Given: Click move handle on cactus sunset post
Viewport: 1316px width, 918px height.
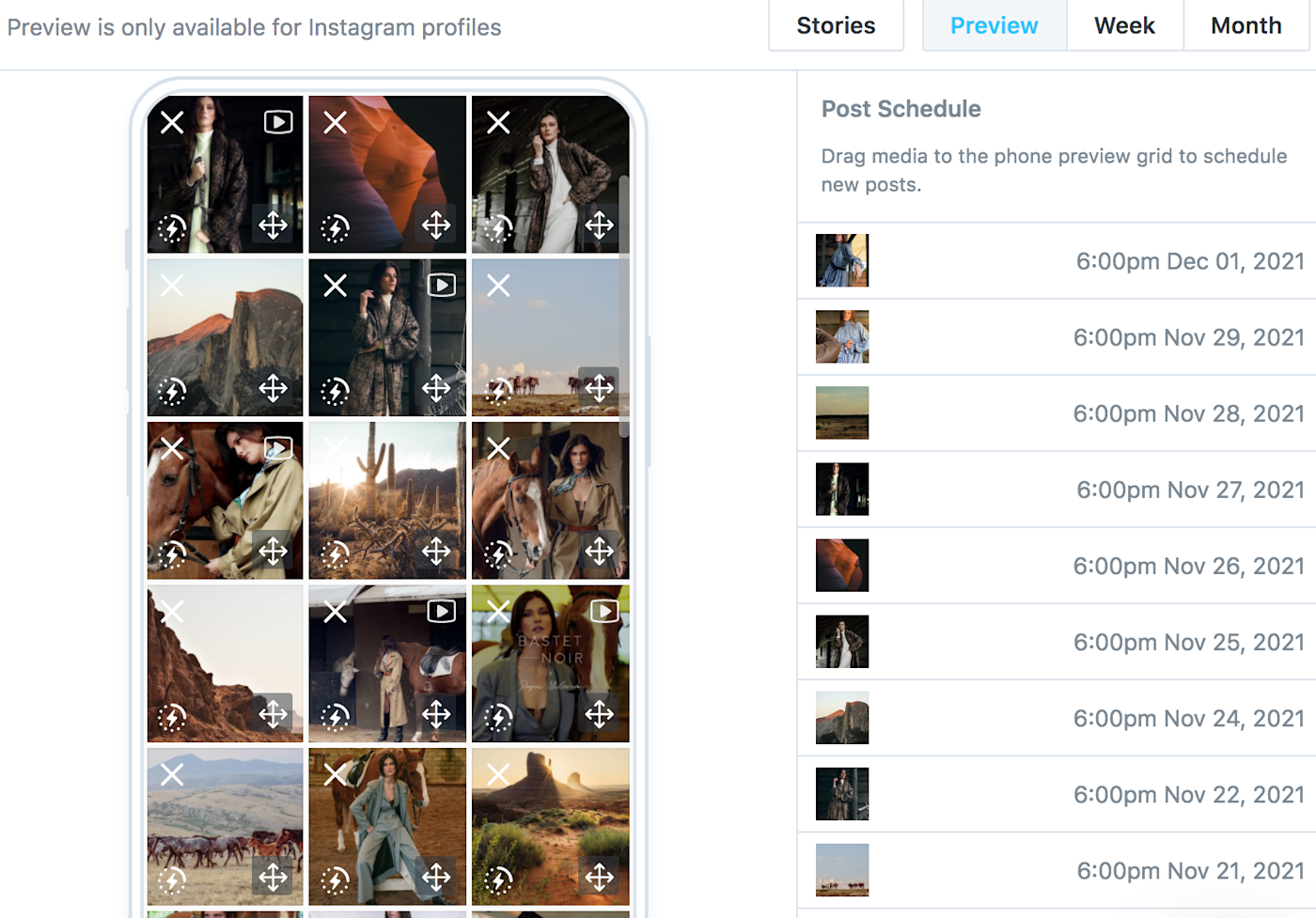Looking at the screenshot, I should click(436, 551).
